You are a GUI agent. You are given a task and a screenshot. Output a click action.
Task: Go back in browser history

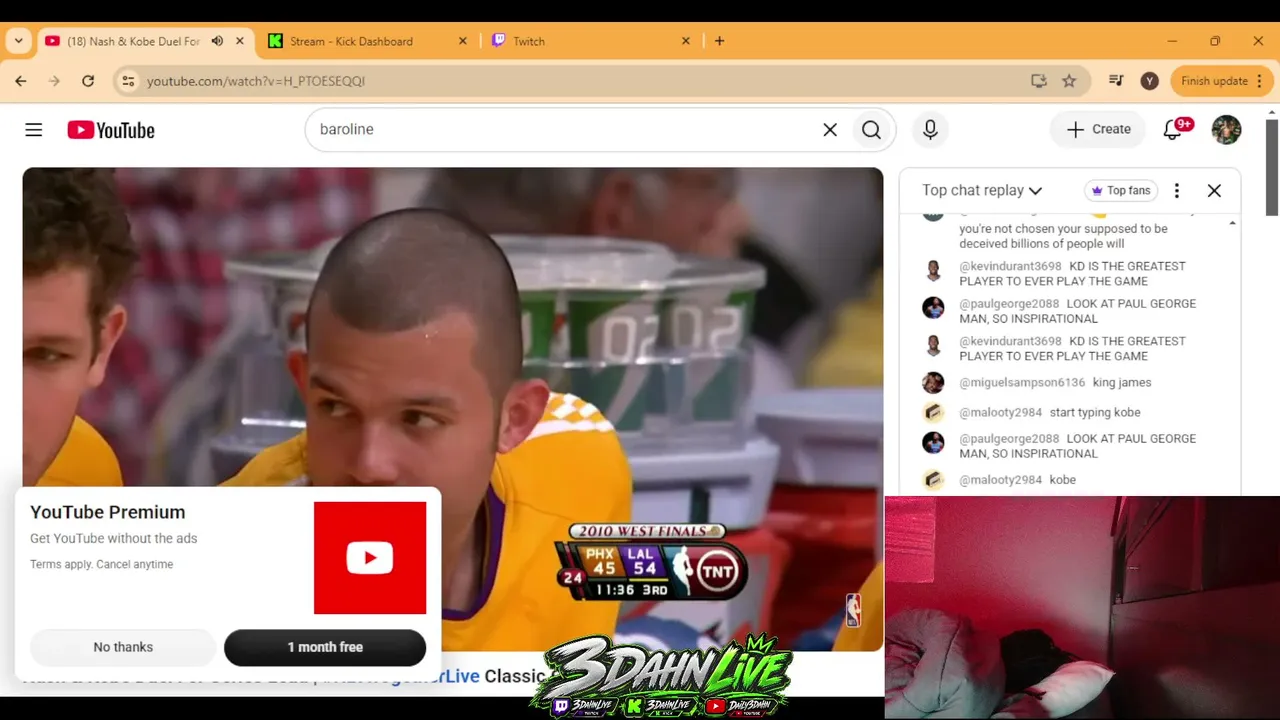click(x=21, y=81)
